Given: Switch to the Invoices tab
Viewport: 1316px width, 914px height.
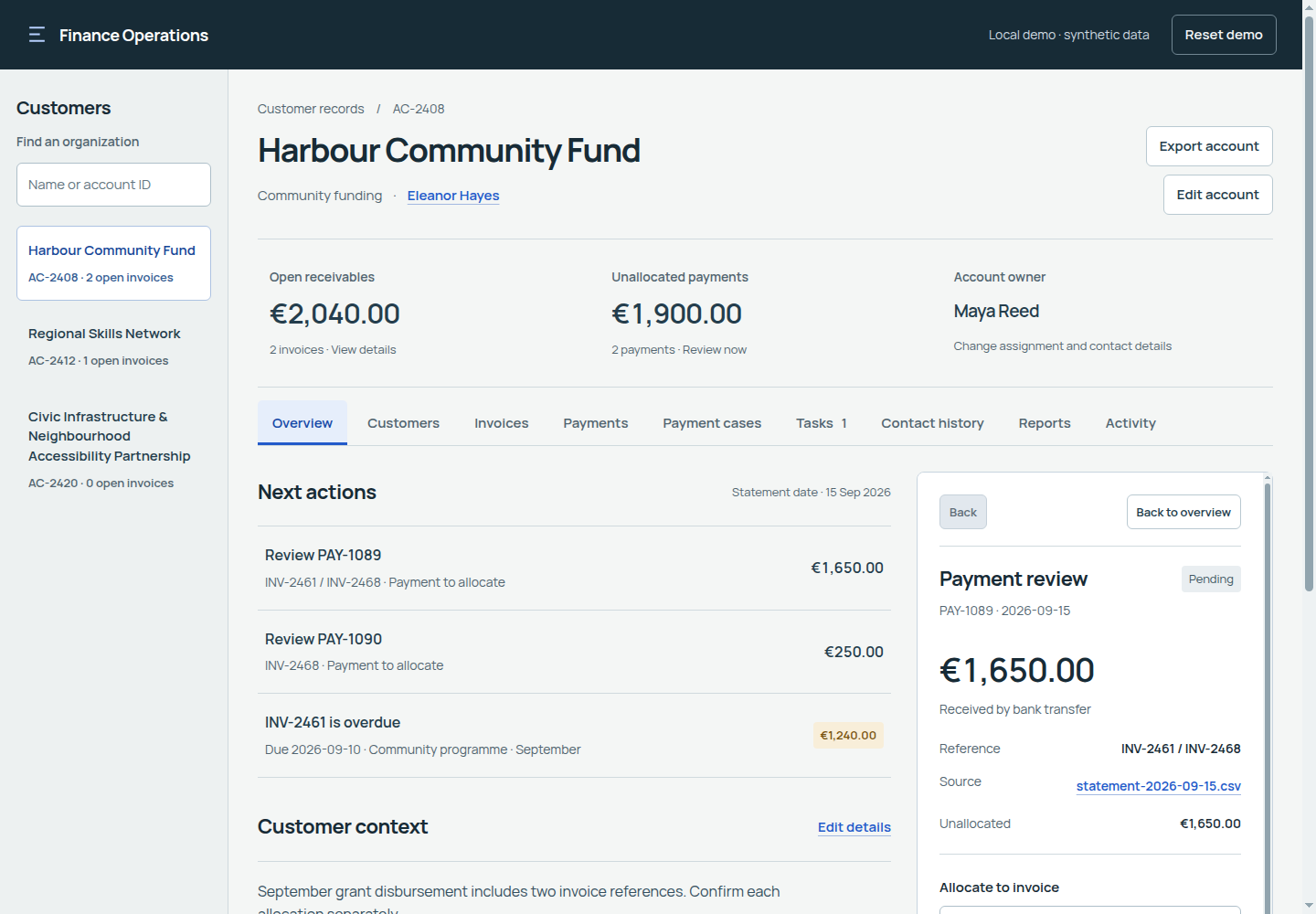Looking at the screenshot, I should point(502,423).
